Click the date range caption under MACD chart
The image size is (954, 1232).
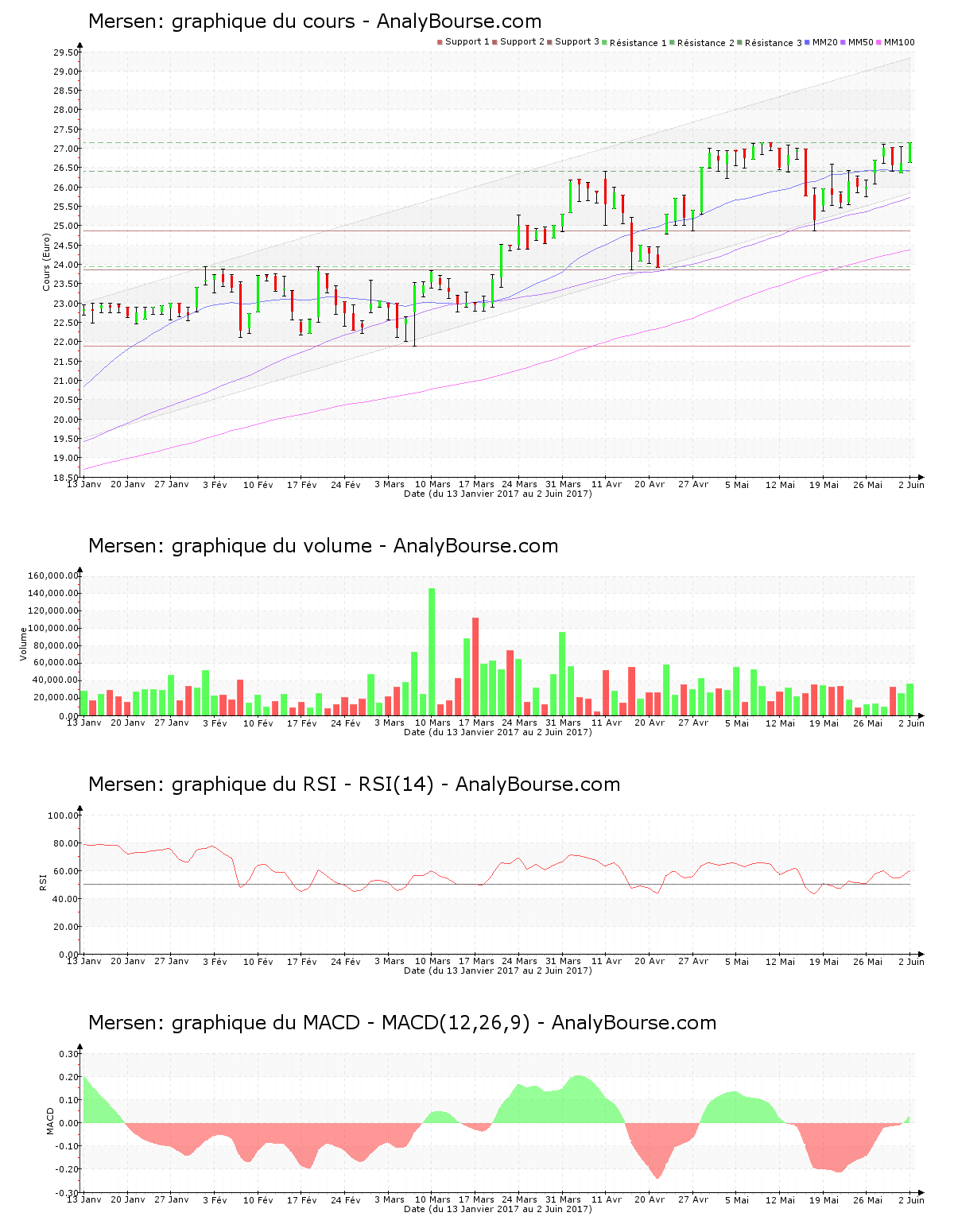(498, 1209)
